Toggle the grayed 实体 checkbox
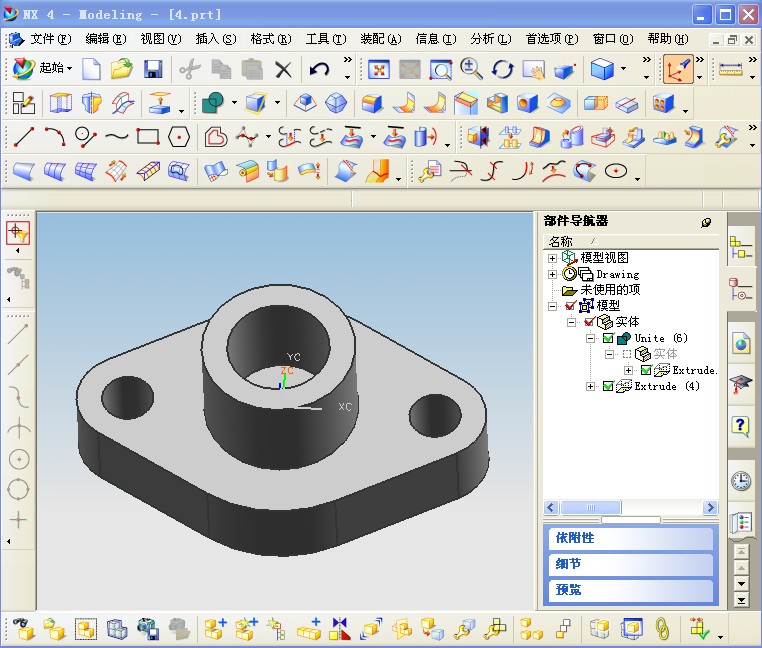Viewport: 762px width, 648px height. click(x=627, y=354)
